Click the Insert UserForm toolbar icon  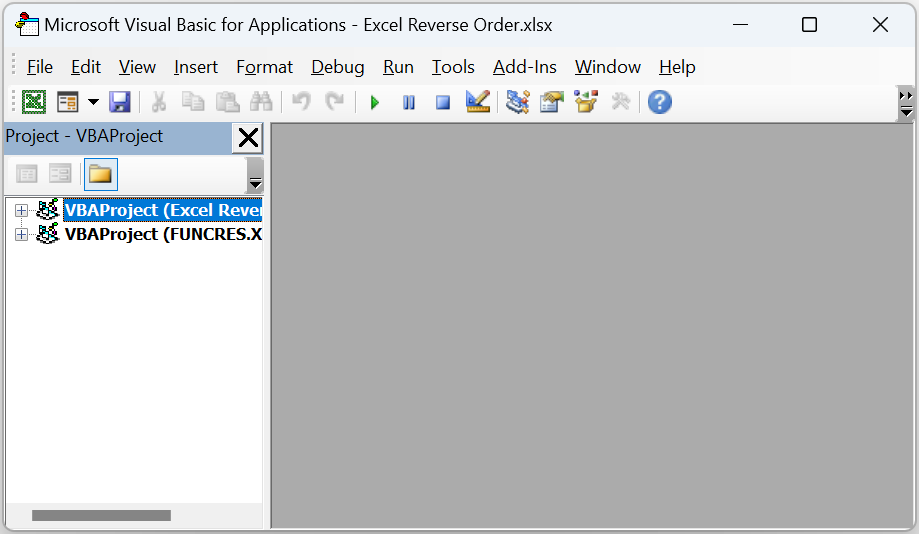(x=67, y=102)
